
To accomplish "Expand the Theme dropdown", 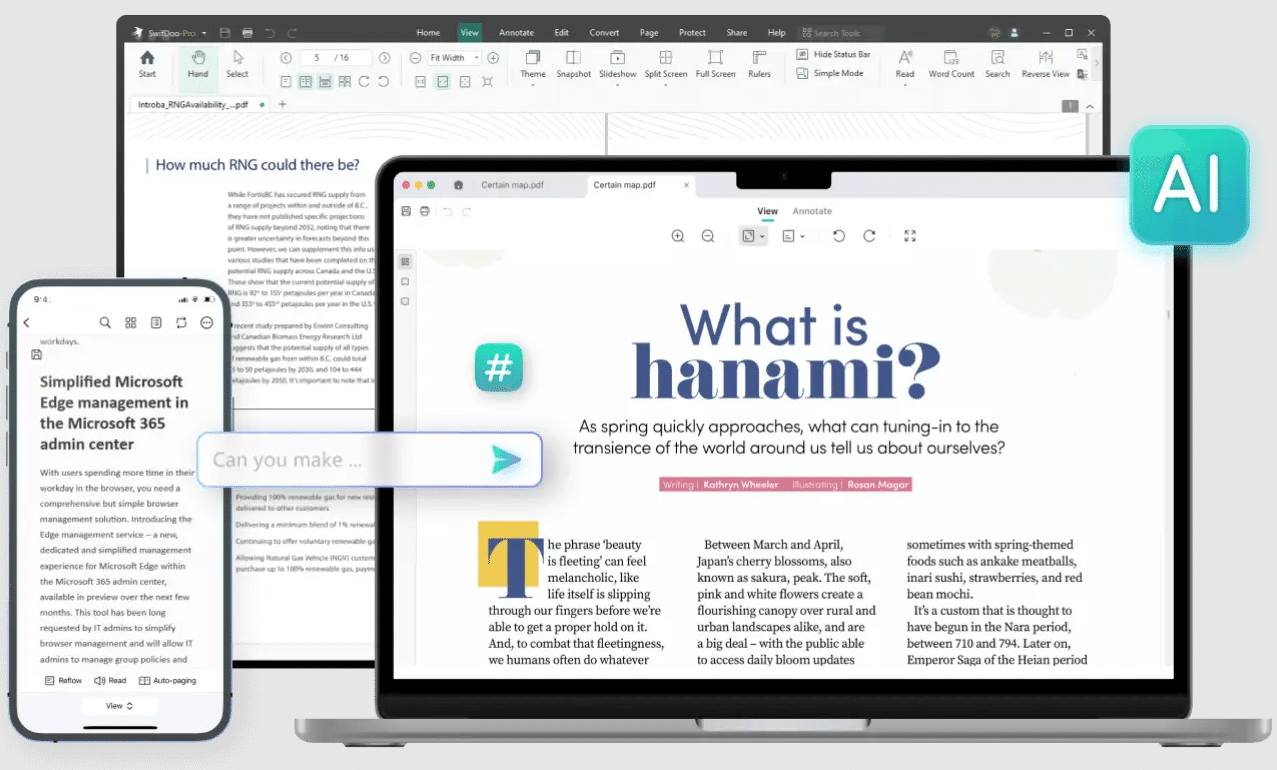I will pyautogui.click(x=533, y=62).
